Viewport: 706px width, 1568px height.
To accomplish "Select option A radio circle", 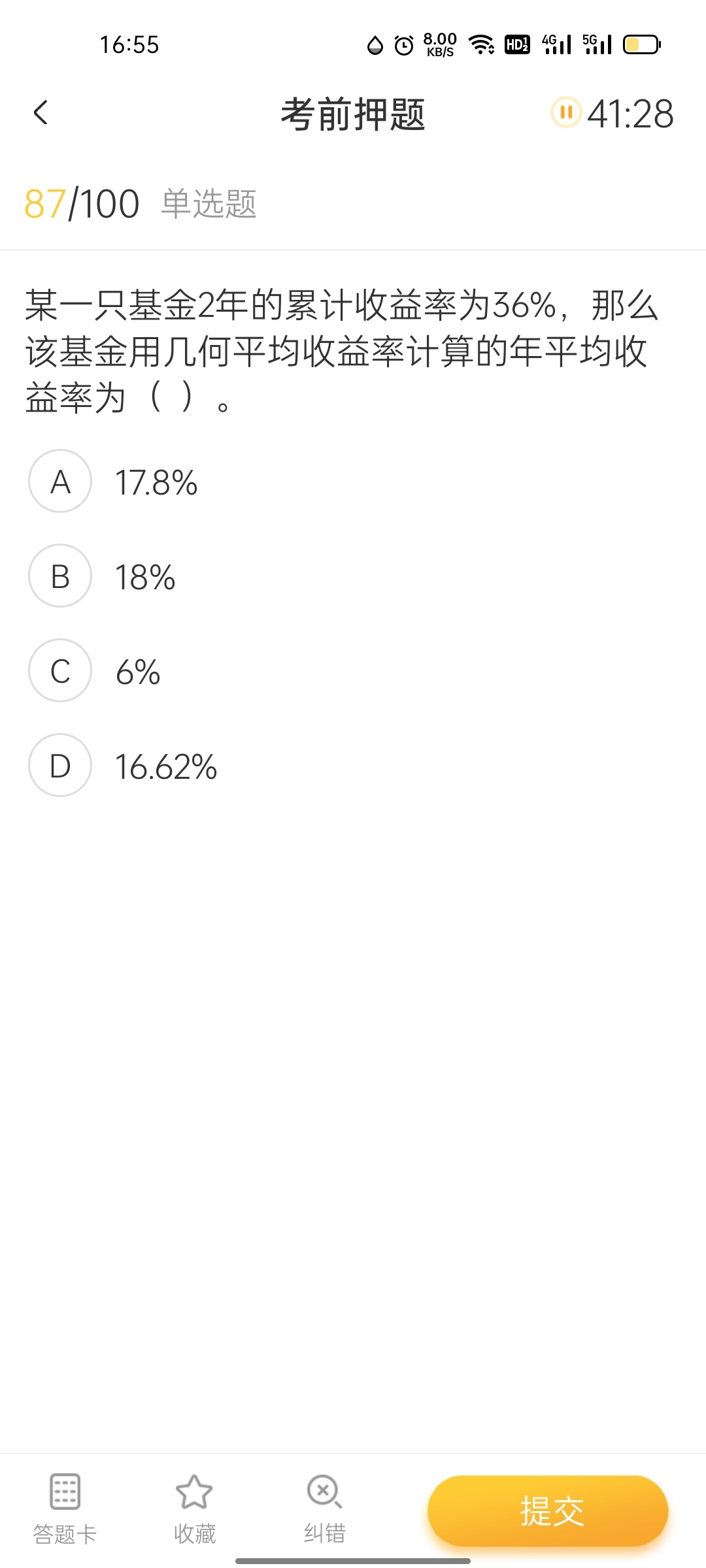I will click(x=60, y=482).
